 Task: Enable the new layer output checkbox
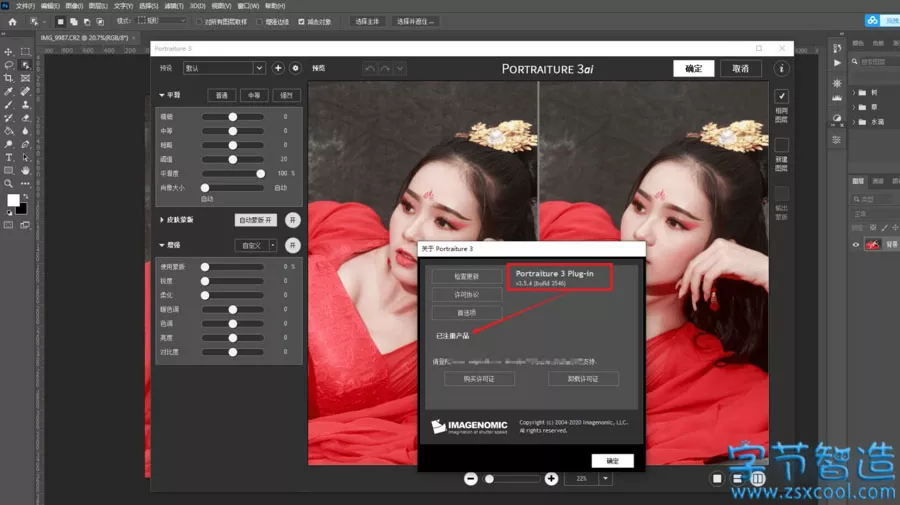click(x=781, y=145)
